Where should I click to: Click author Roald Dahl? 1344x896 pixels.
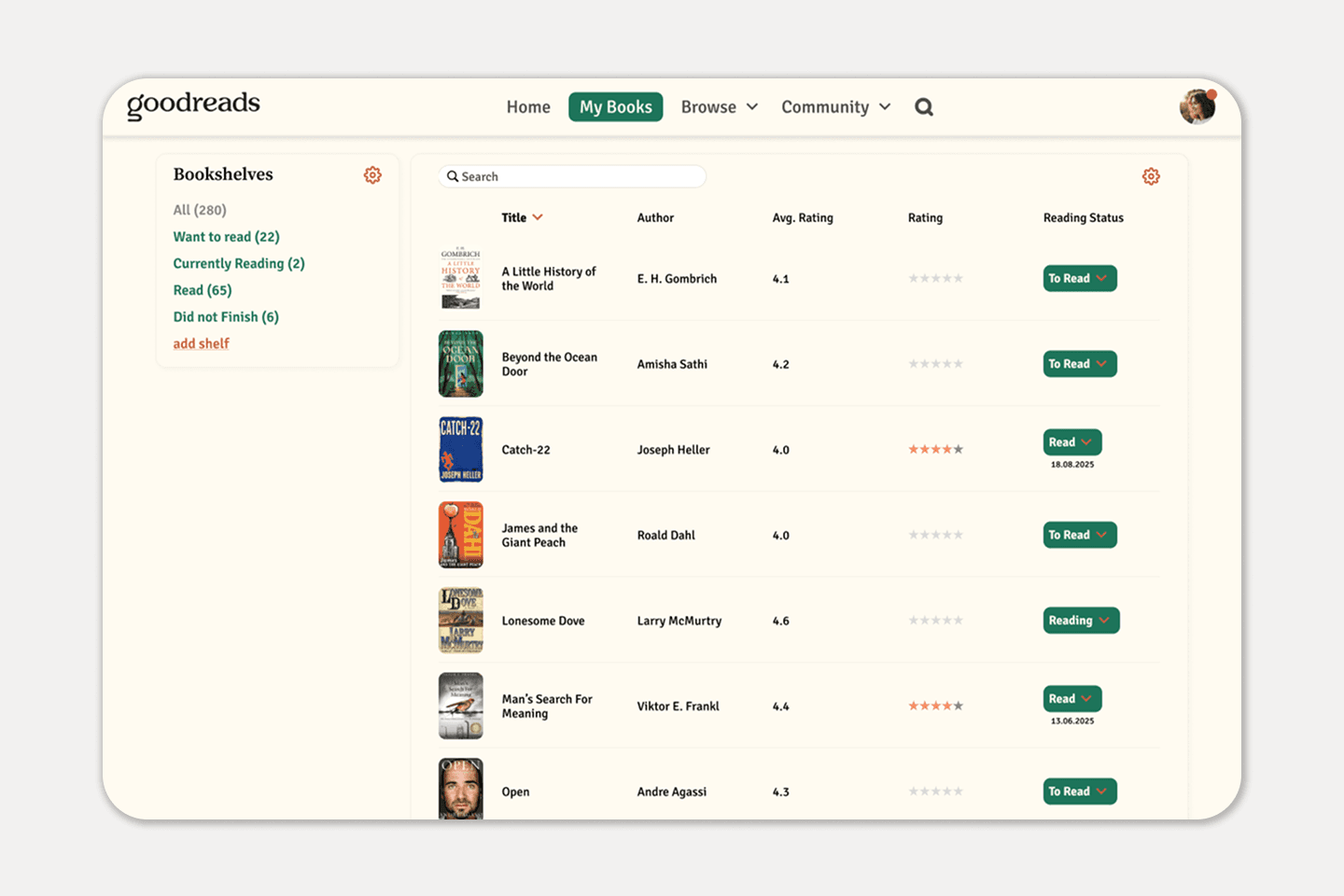[665, 536]
